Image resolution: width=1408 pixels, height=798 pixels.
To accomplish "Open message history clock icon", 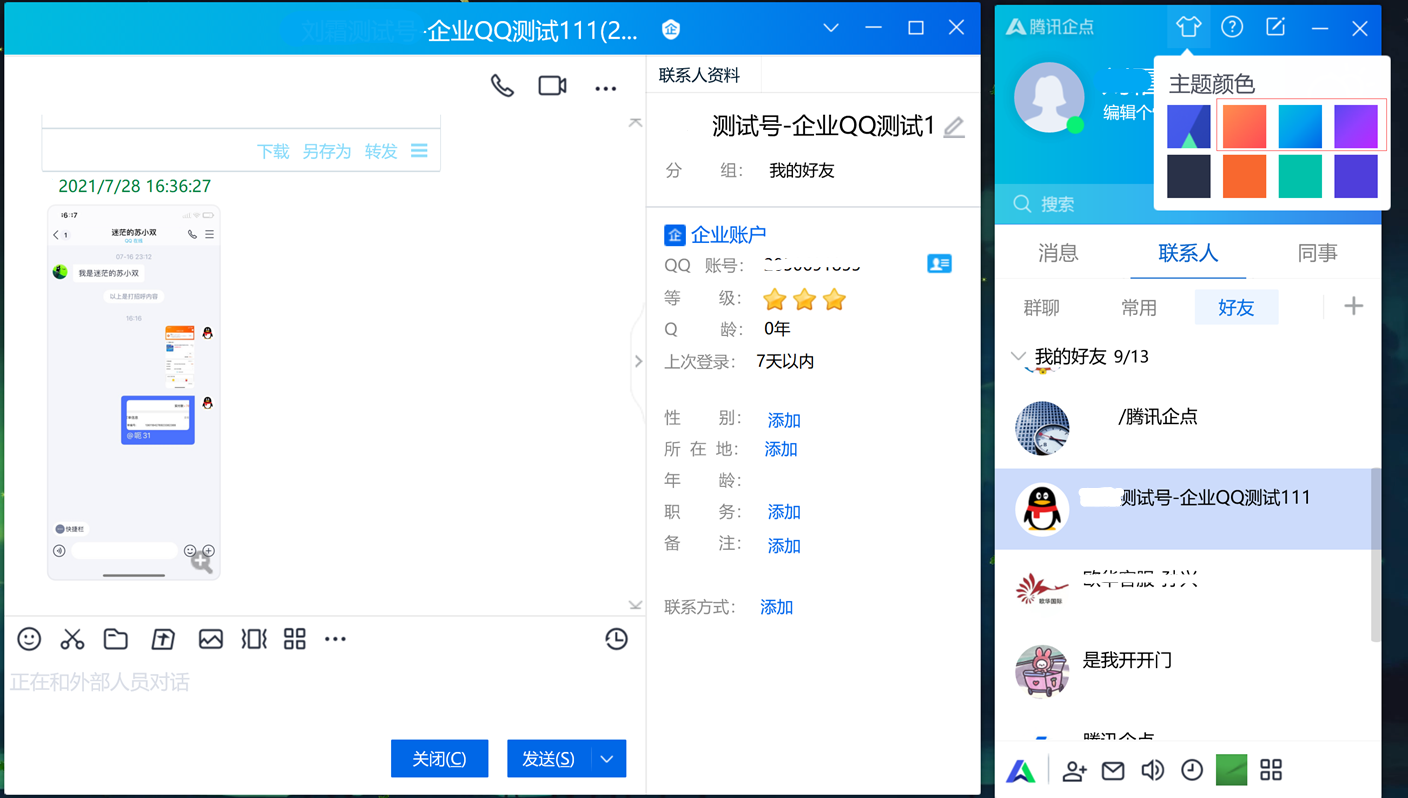I will coord(616,639).
